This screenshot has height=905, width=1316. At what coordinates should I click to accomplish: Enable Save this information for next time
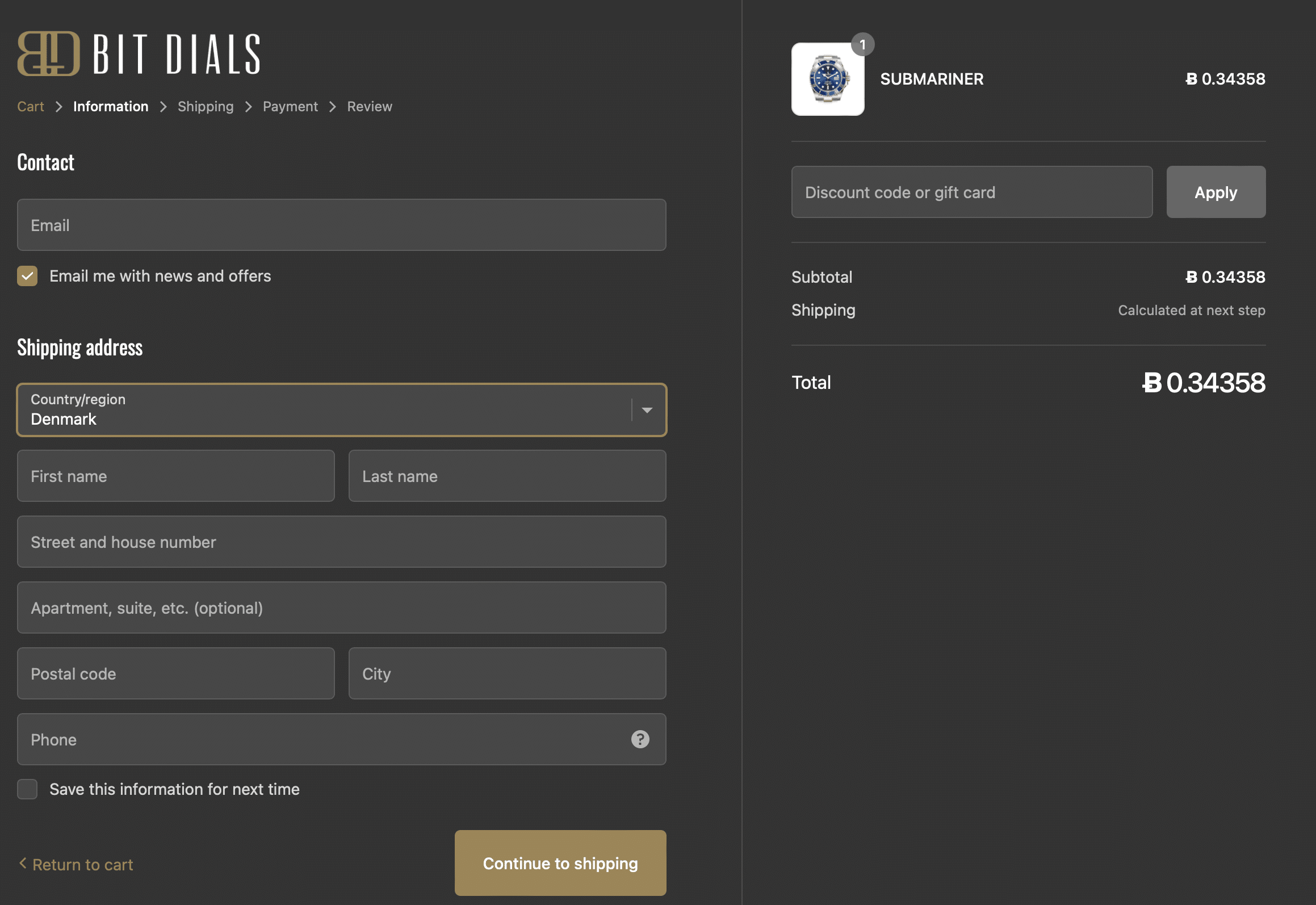[26, 787]
